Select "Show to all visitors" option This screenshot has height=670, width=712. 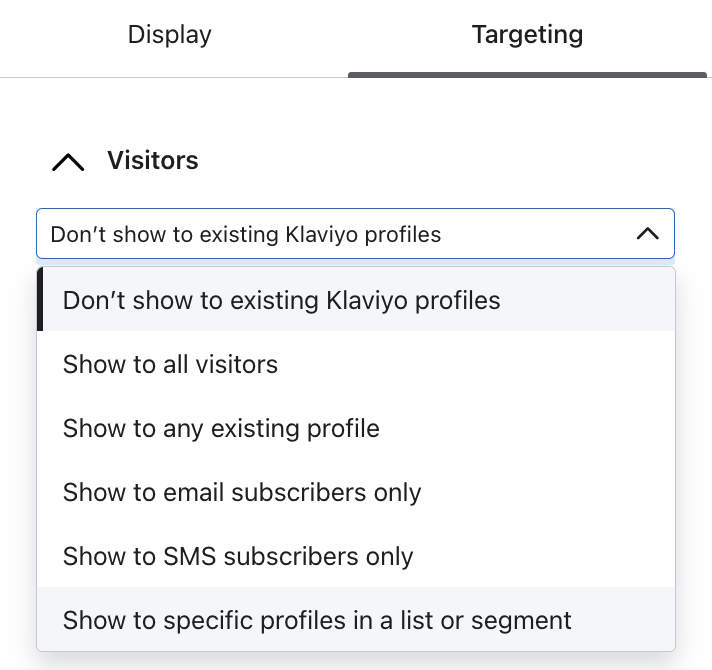point(170,364)
